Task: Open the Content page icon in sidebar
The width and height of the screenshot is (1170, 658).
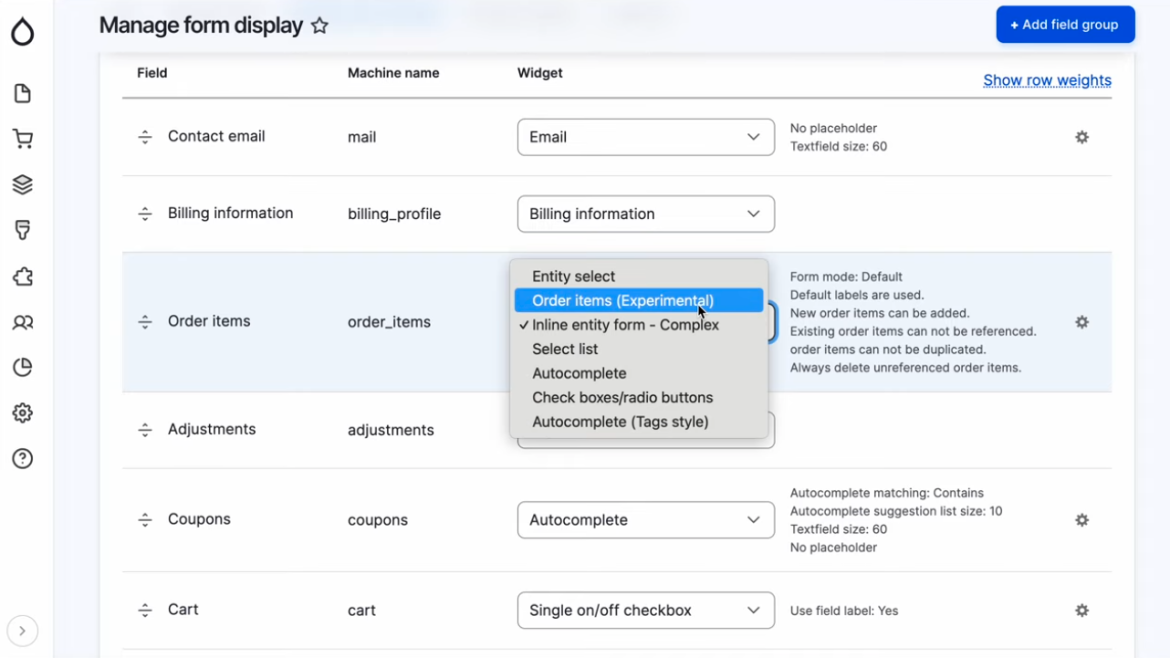Action: coord(22,94)
